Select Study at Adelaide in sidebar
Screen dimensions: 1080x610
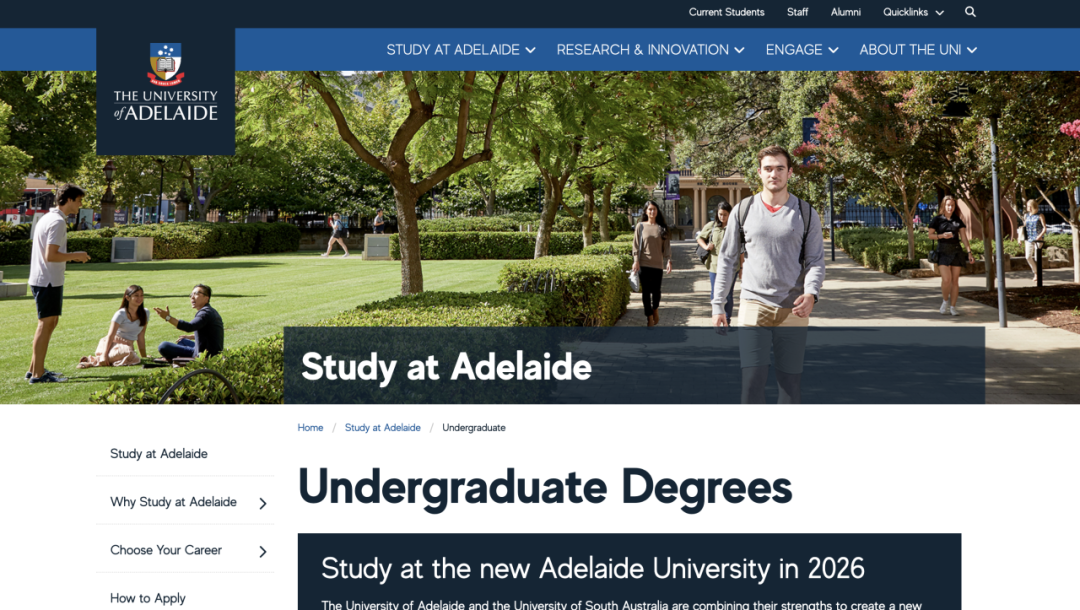159,454
